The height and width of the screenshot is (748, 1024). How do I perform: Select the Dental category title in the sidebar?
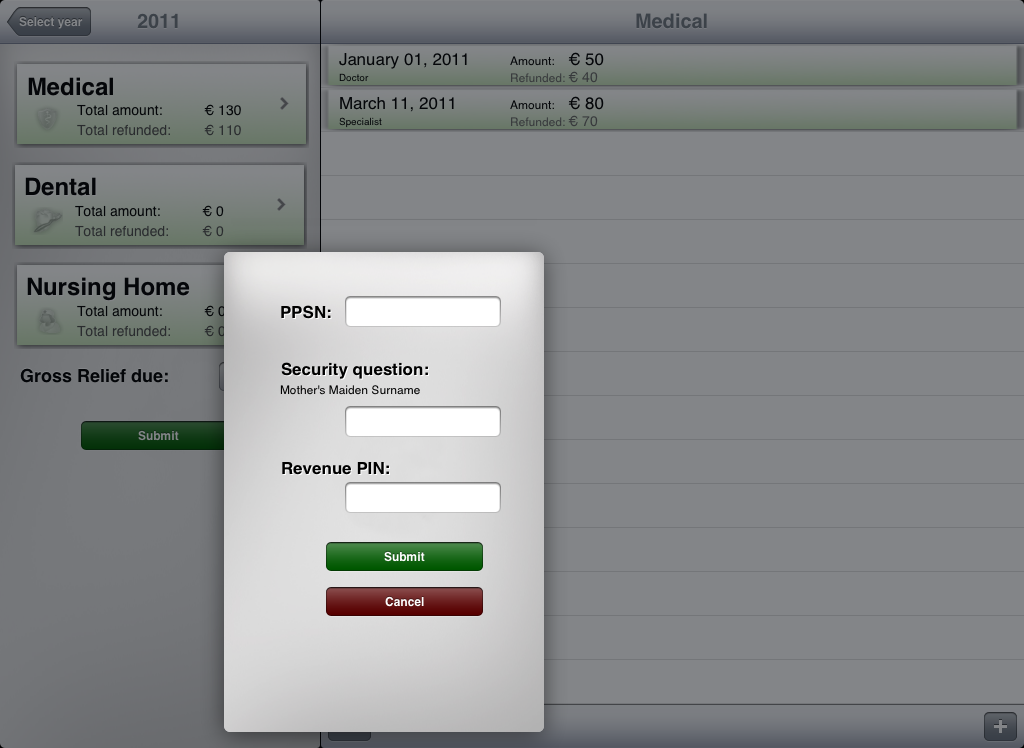tap(61, 187)
